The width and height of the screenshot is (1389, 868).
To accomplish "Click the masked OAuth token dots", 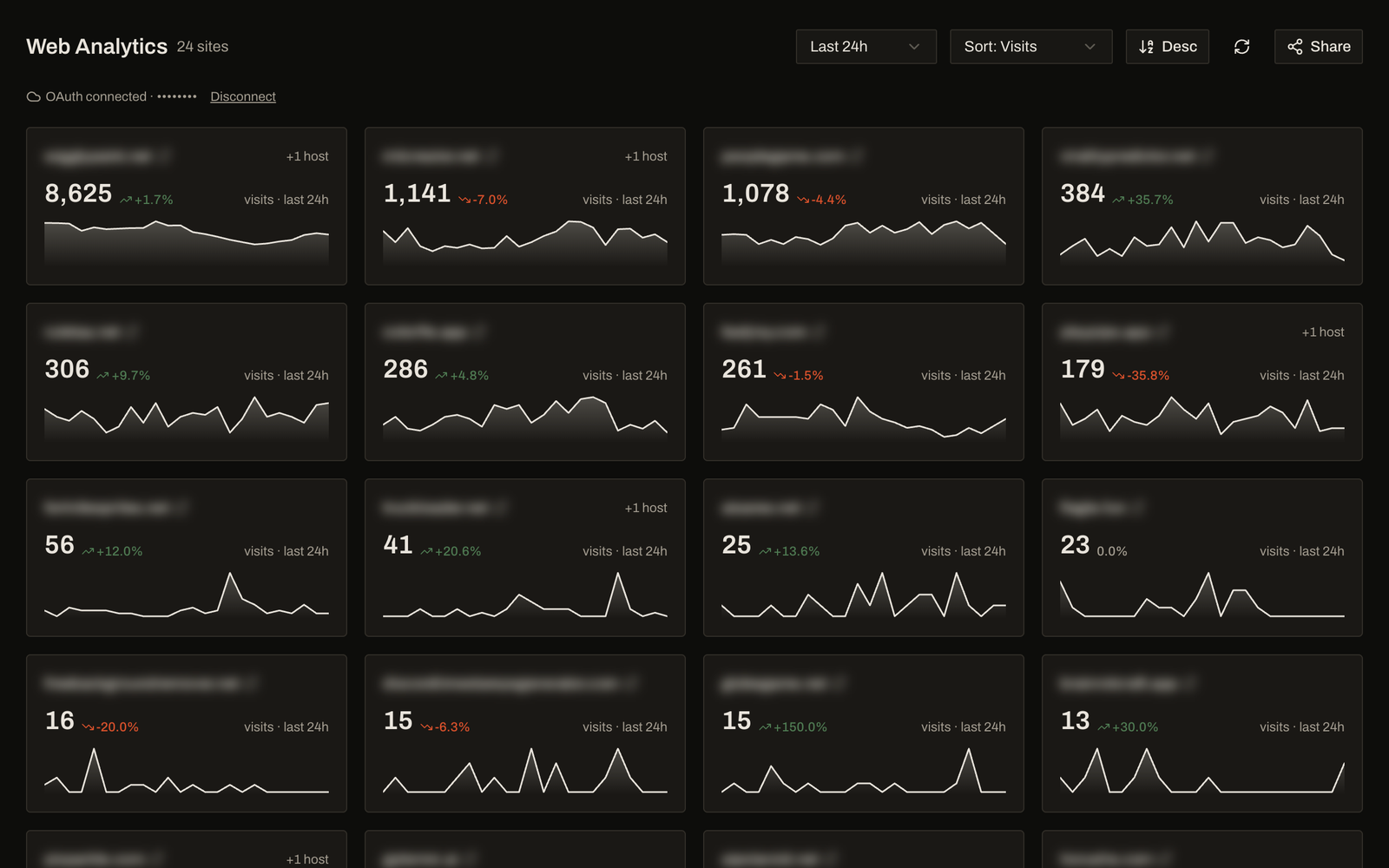I will (x=177, y=96).
